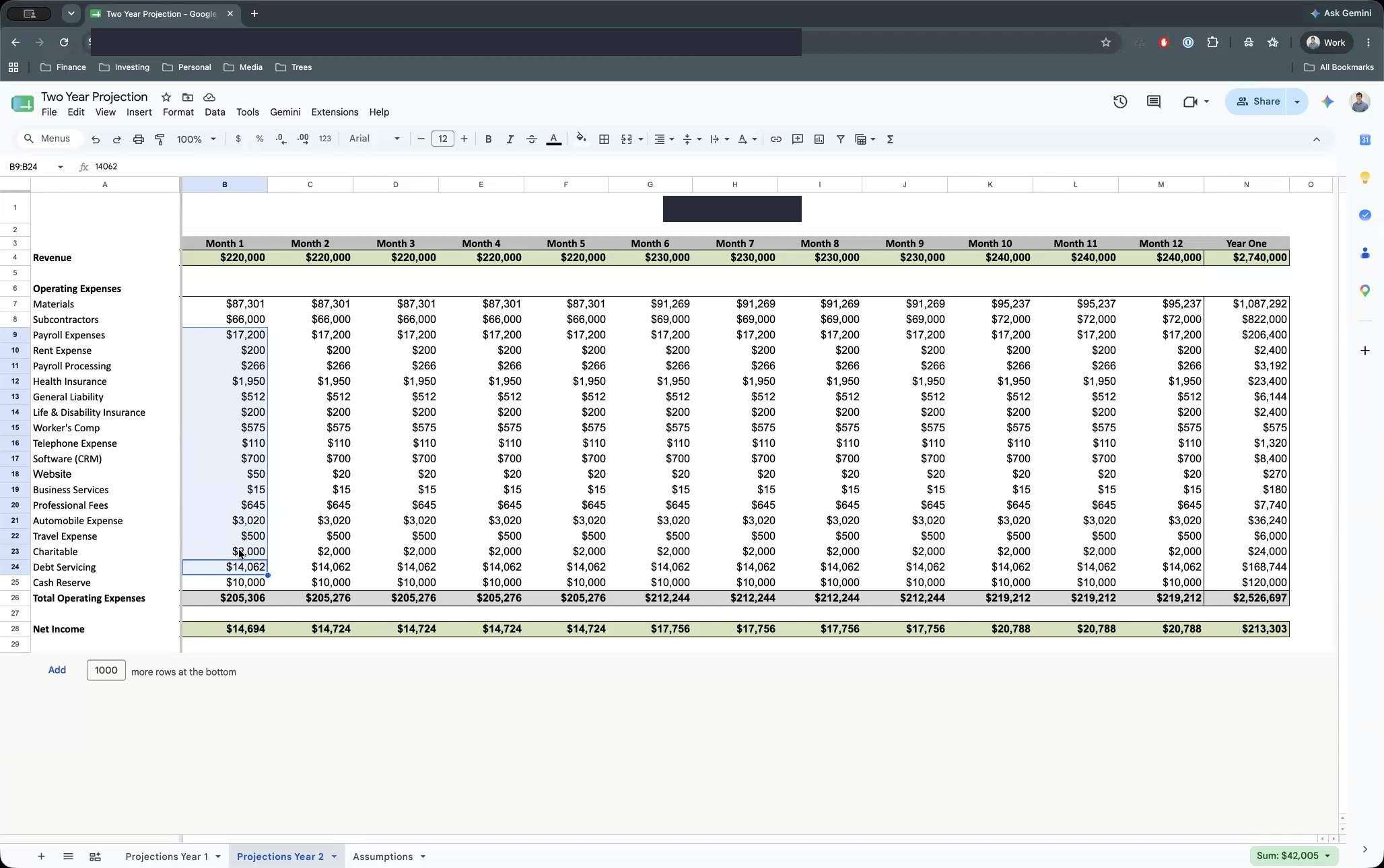Image resolution: width=1384 pixels, height=868 pixels.
Task: Decrease the font size
Action: (x=421, y=139)
